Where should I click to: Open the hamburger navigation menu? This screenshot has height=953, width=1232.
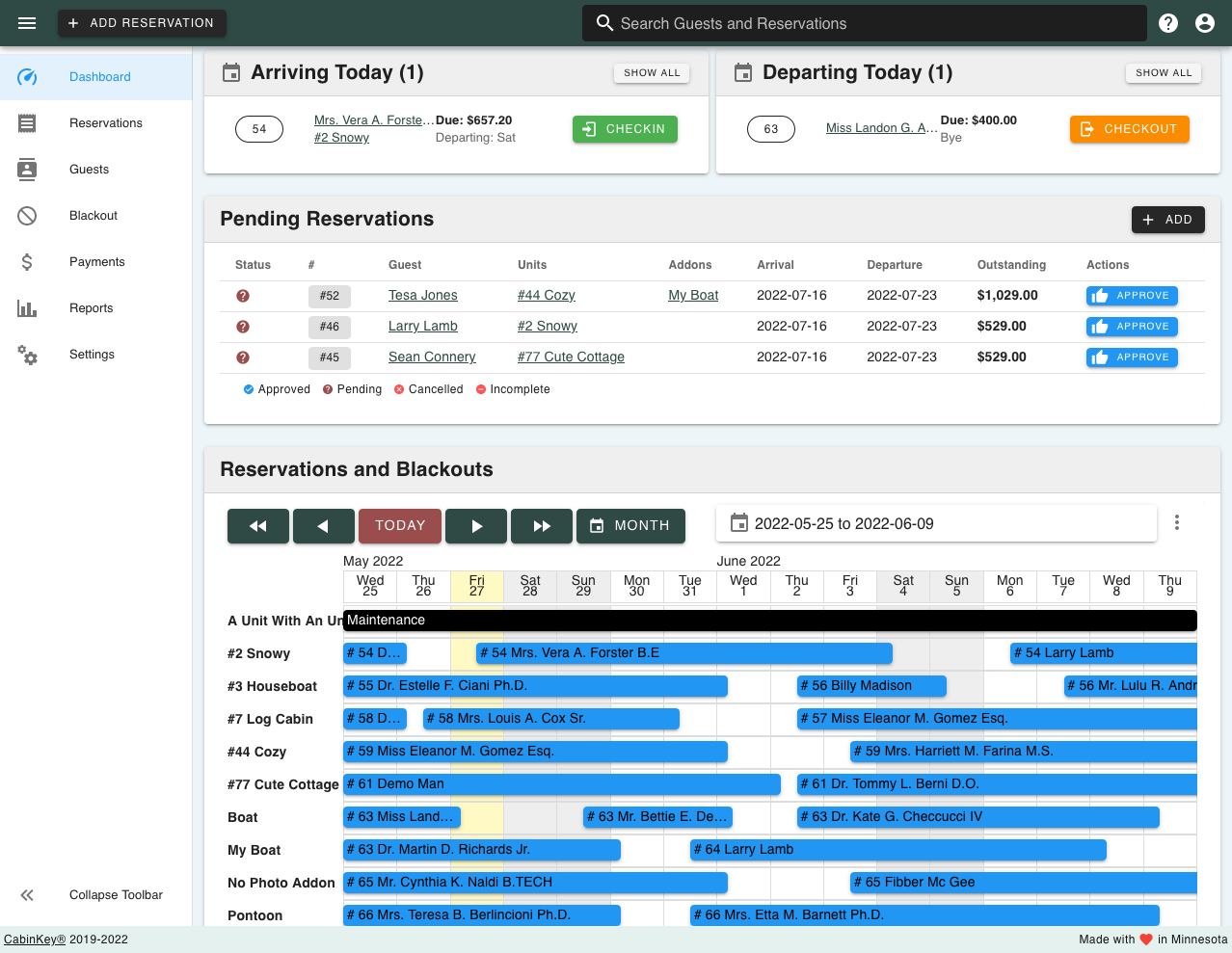(27, 22)
